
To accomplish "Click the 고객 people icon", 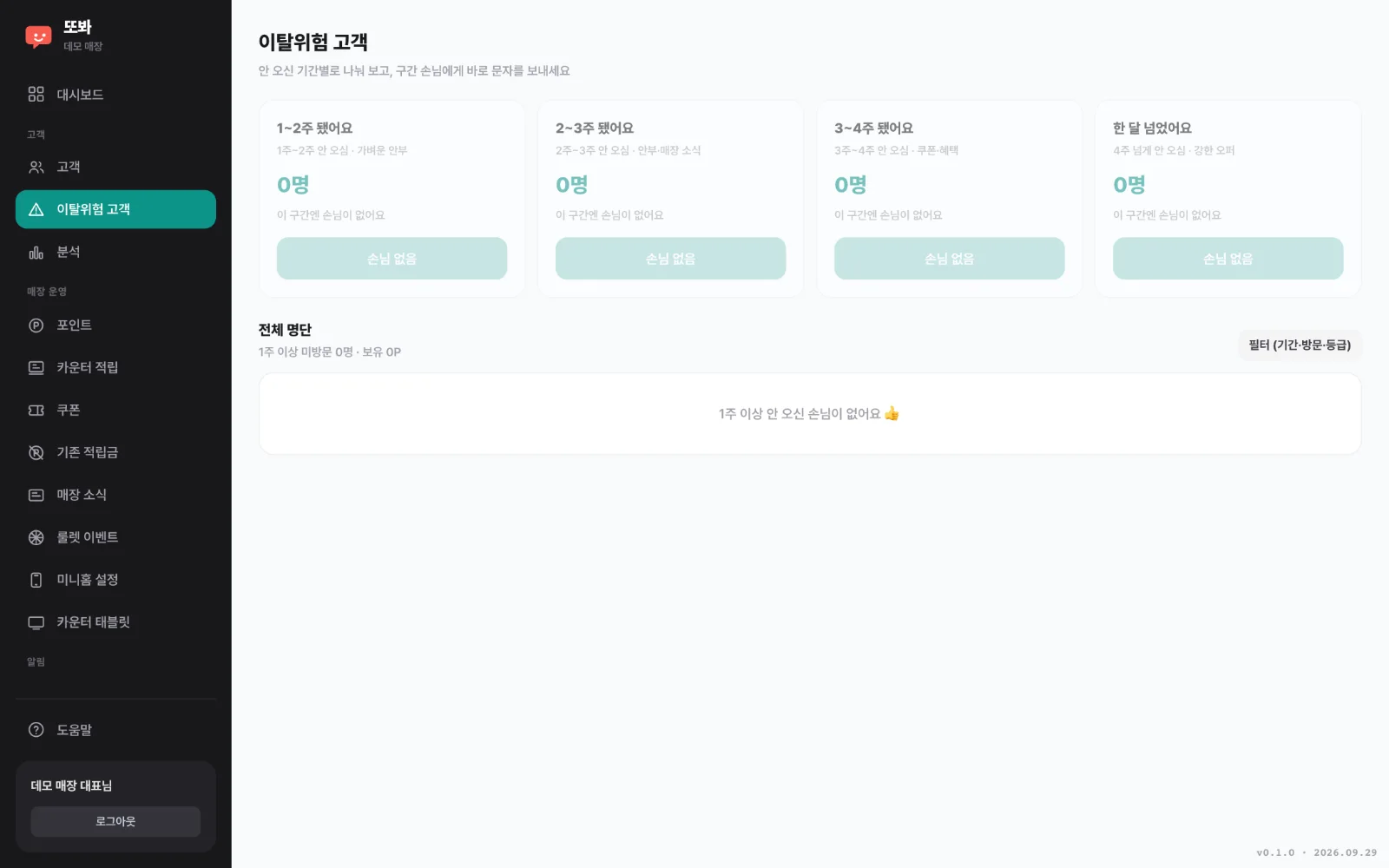I will point(36,167).
